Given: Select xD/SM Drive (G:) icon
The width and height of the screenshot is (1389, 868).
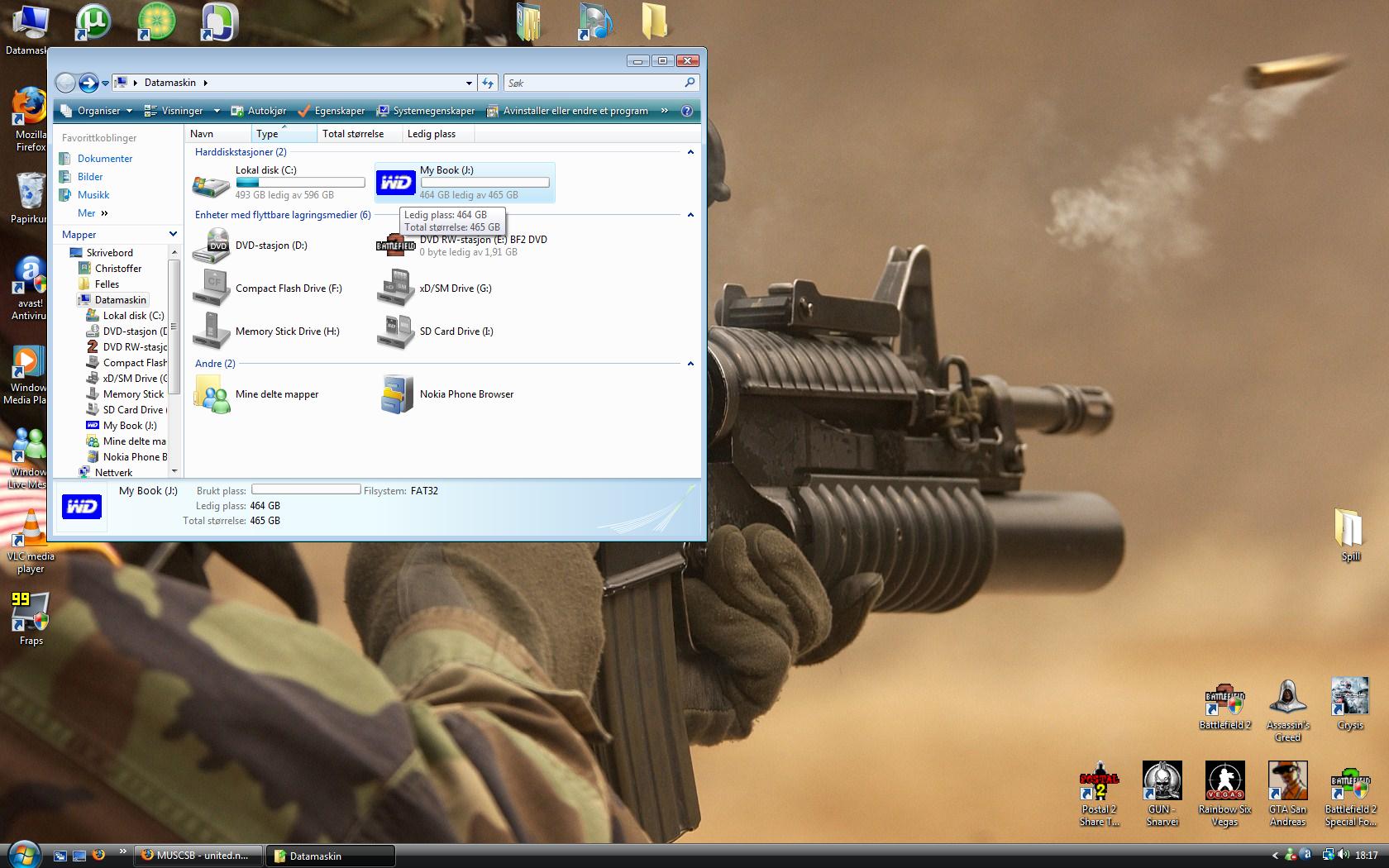Looking at the screenshot, I should click(396, 289).
